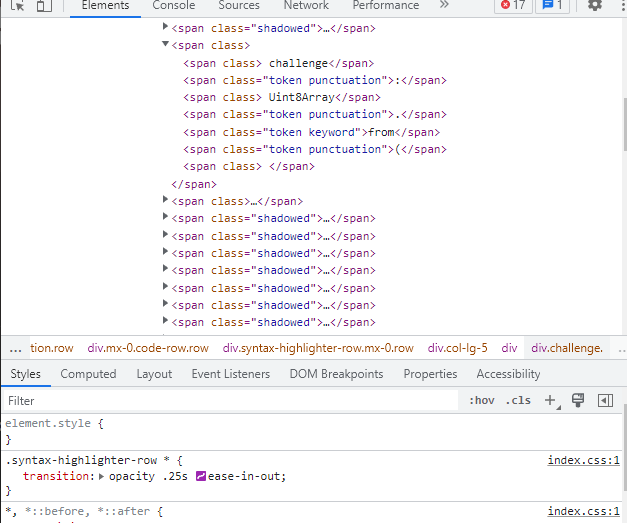Switch to the Console tab
Viewport: 627px width, 523px height.
pyautogui.click(x=174, y=6)
